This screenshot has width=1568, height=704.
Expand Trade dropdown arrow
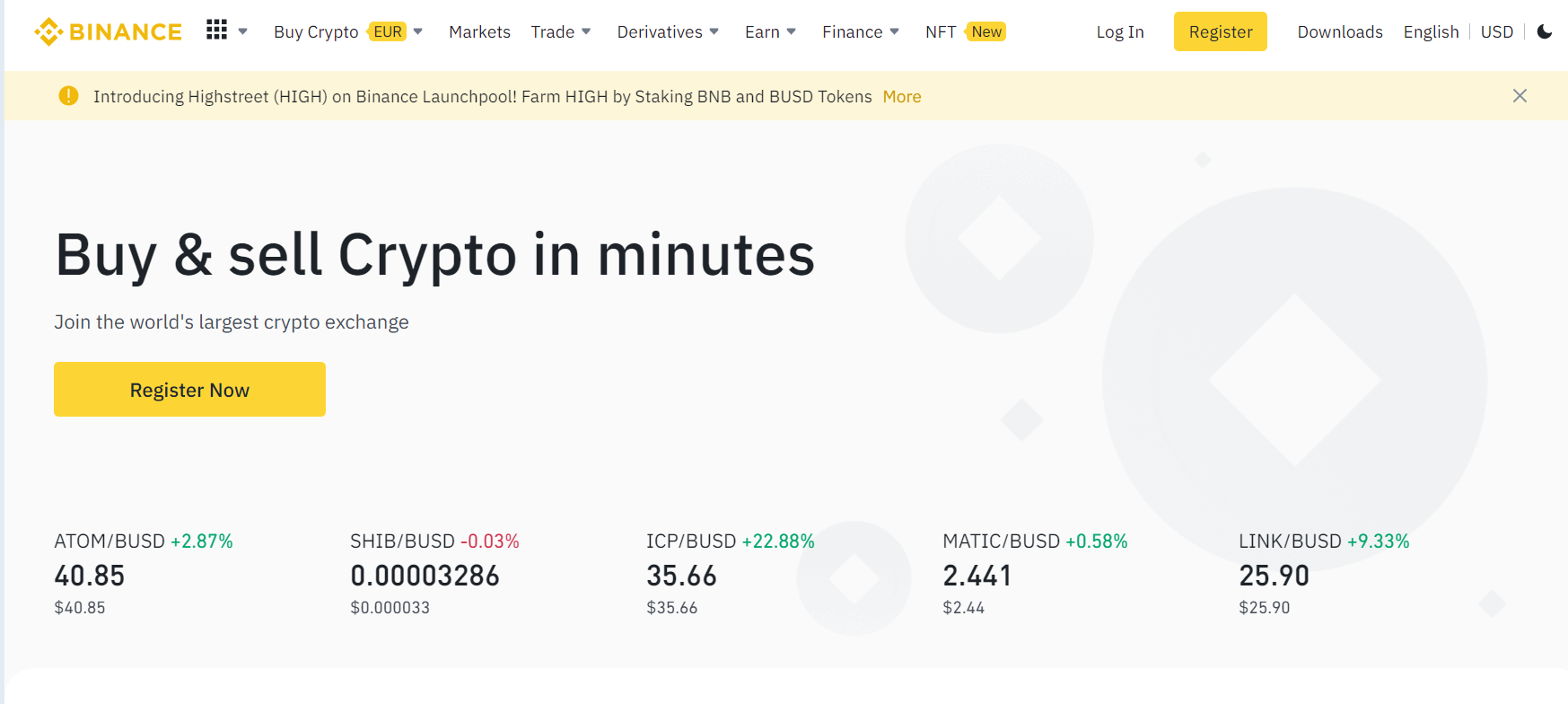coord(586,31)
